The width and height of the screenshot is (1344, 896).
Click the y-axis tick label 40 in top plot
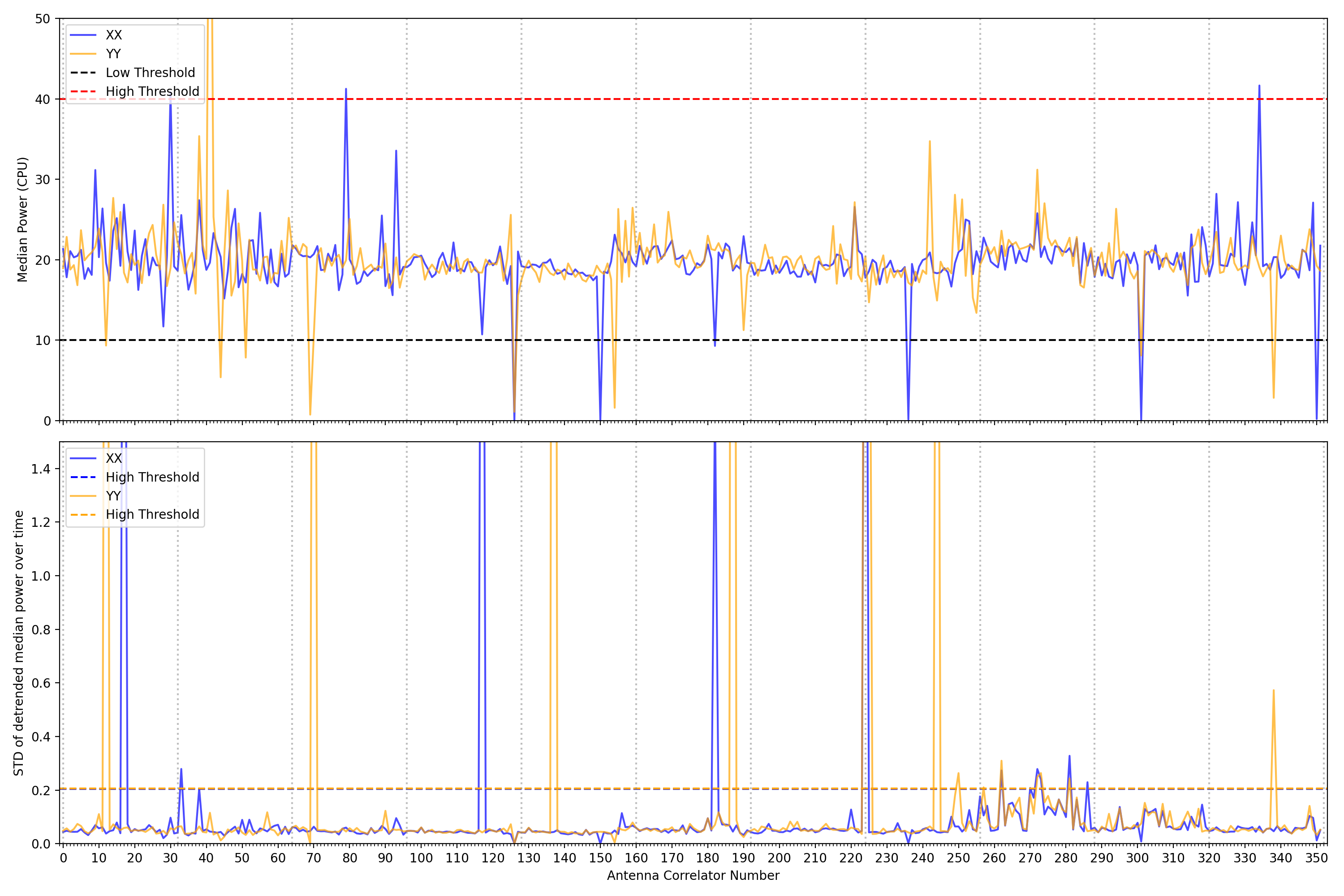pyautogui.click(x=42, y=99)
